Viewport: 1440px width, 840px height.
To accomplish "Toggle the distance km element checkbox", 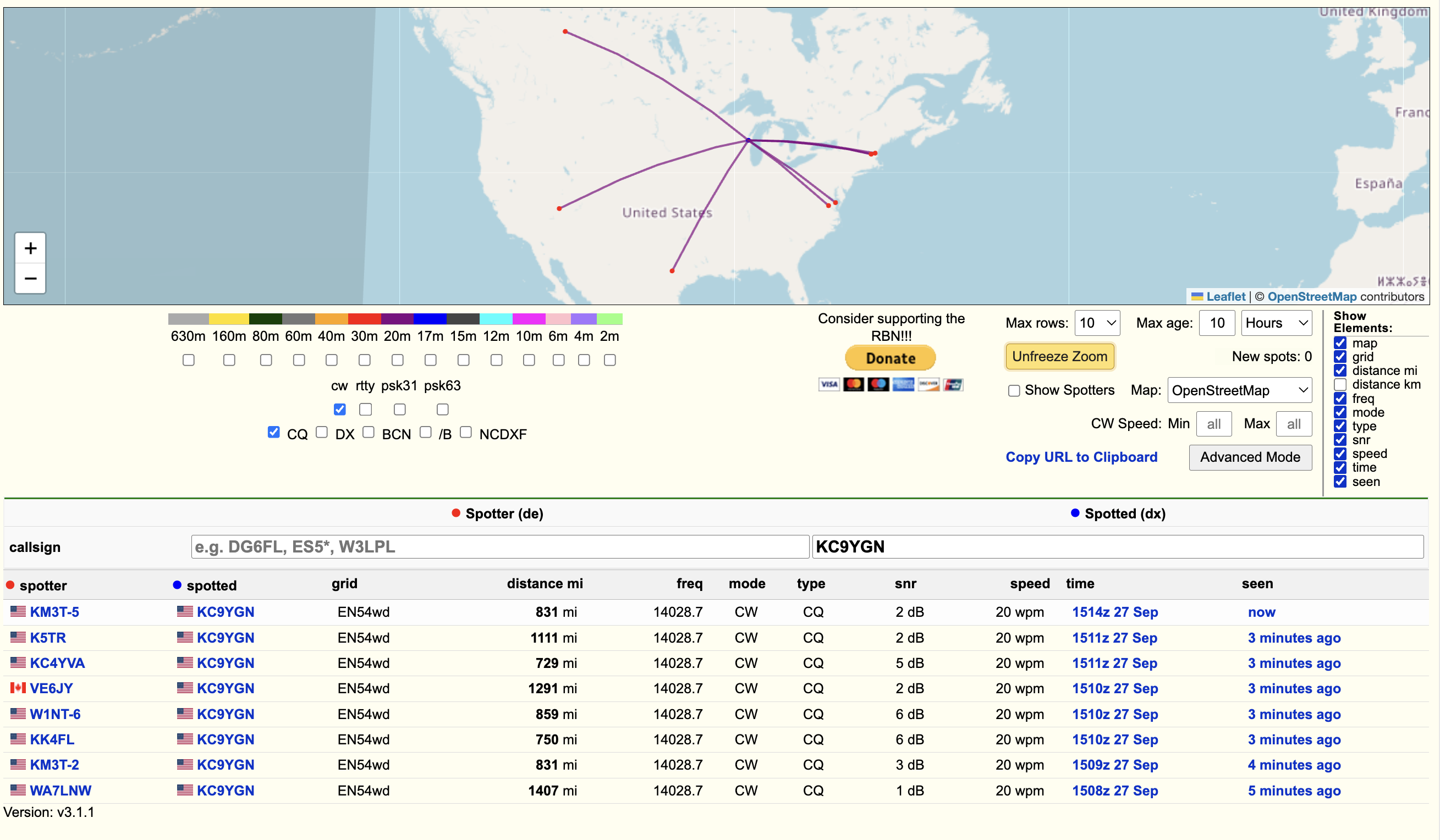I will point(1340,384).
